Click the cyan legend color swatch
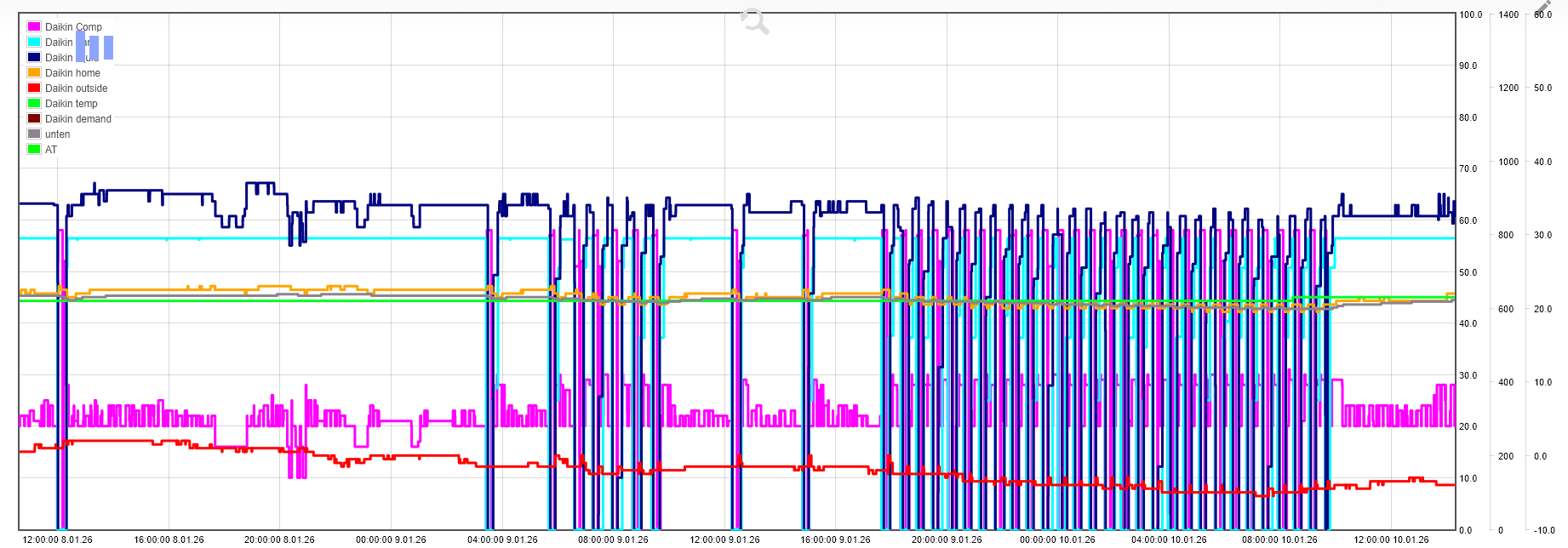This screenshot has height=548, width=1568. 34,43
